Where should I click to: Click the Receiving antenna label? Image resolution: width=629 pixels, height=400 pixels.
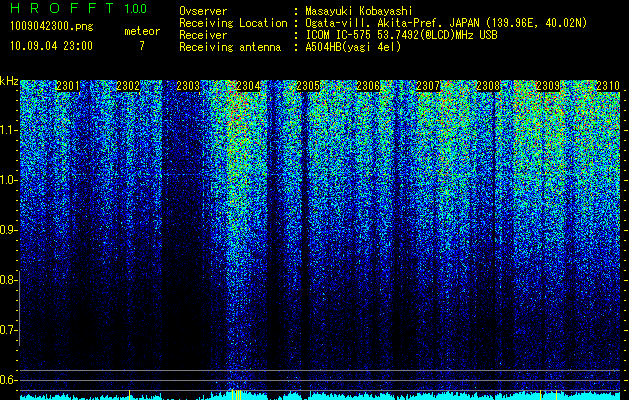[230, 47]
